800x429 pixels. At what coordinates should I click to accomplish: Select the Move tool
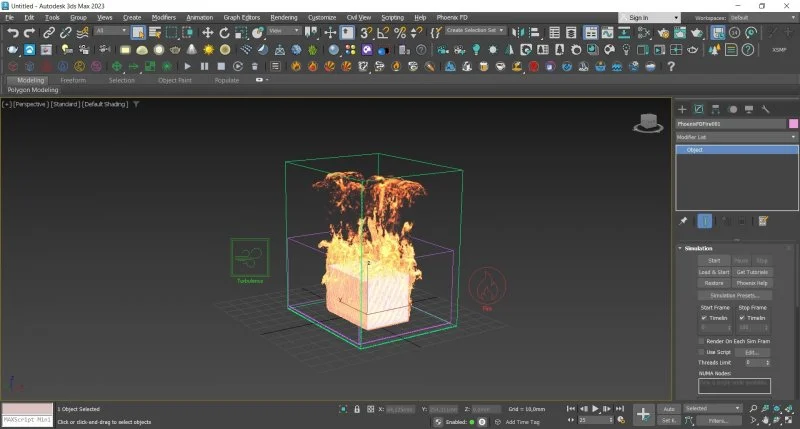[207, 33]
